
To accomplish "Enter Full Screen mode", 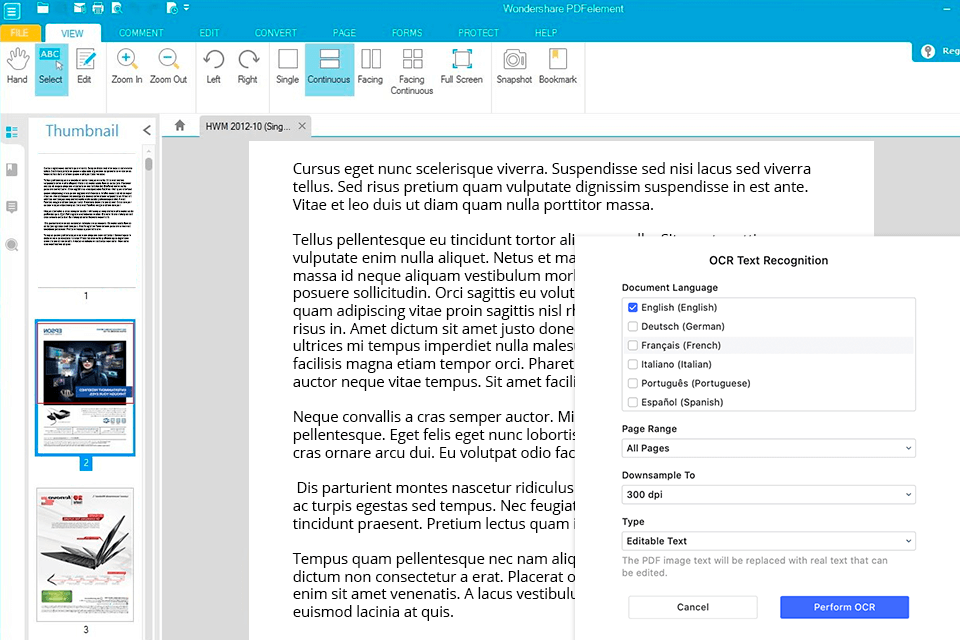I will click(461, 66).
